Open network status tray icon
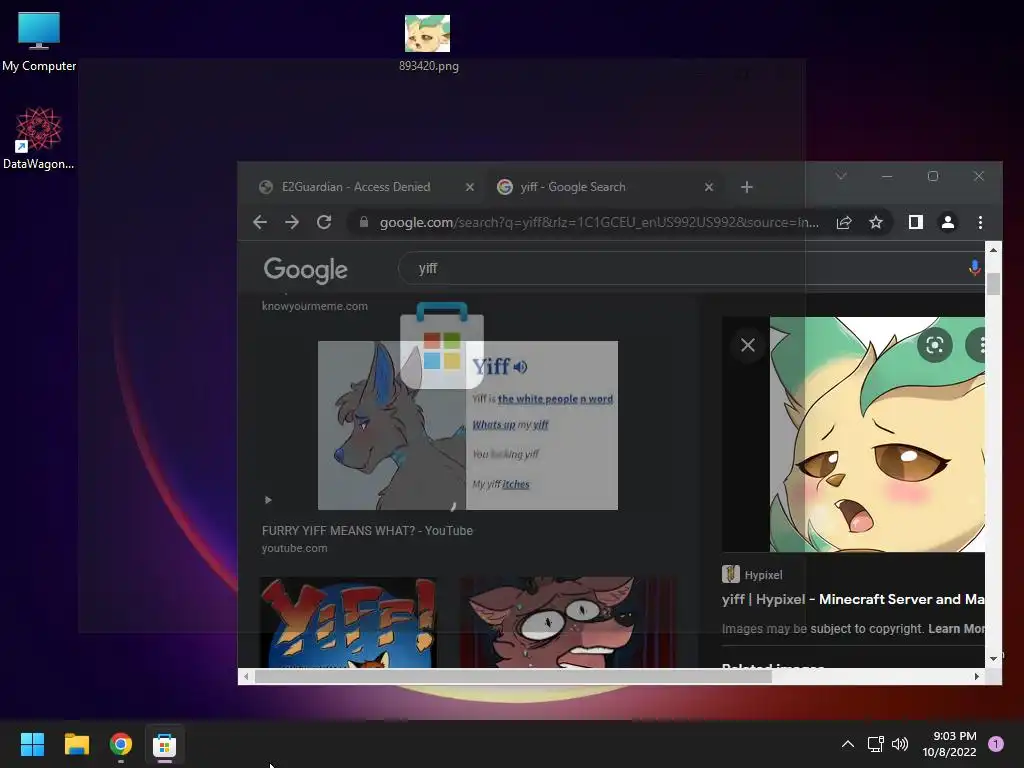Image resolution: width=1024 pixels, height=768 pixels. click(875, 744)
